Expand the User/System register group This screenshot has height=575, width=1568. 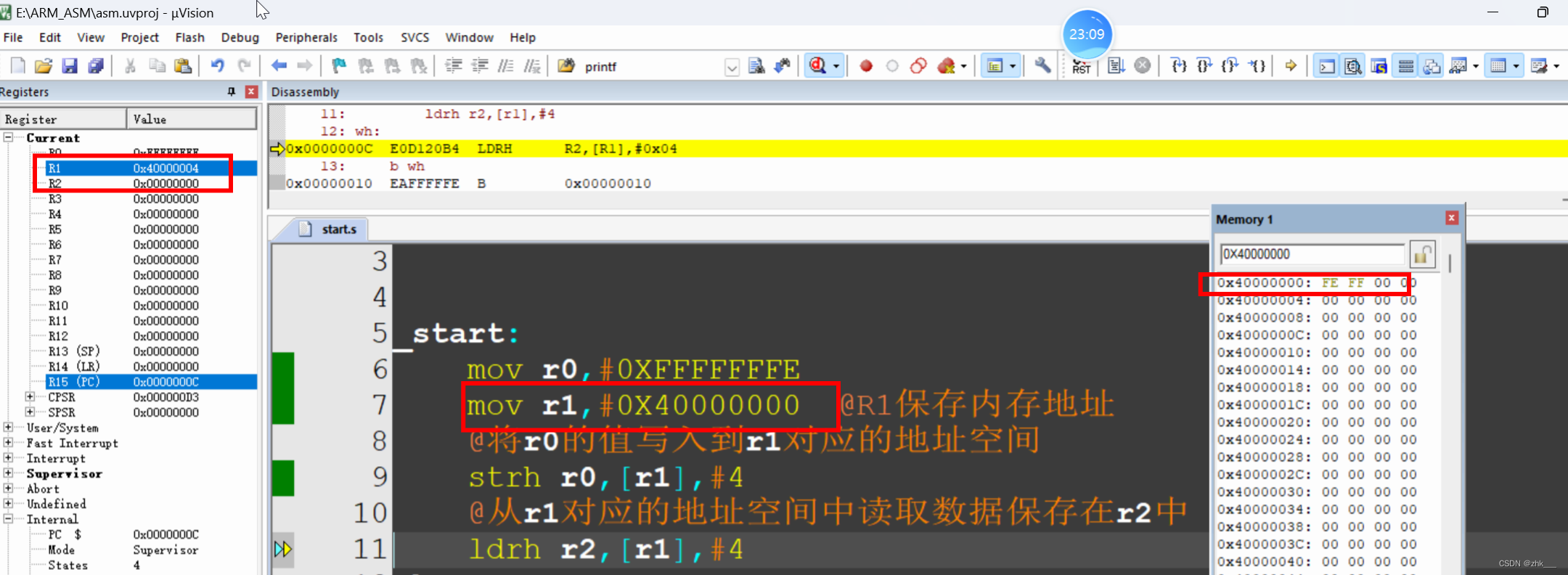(9, 427)
